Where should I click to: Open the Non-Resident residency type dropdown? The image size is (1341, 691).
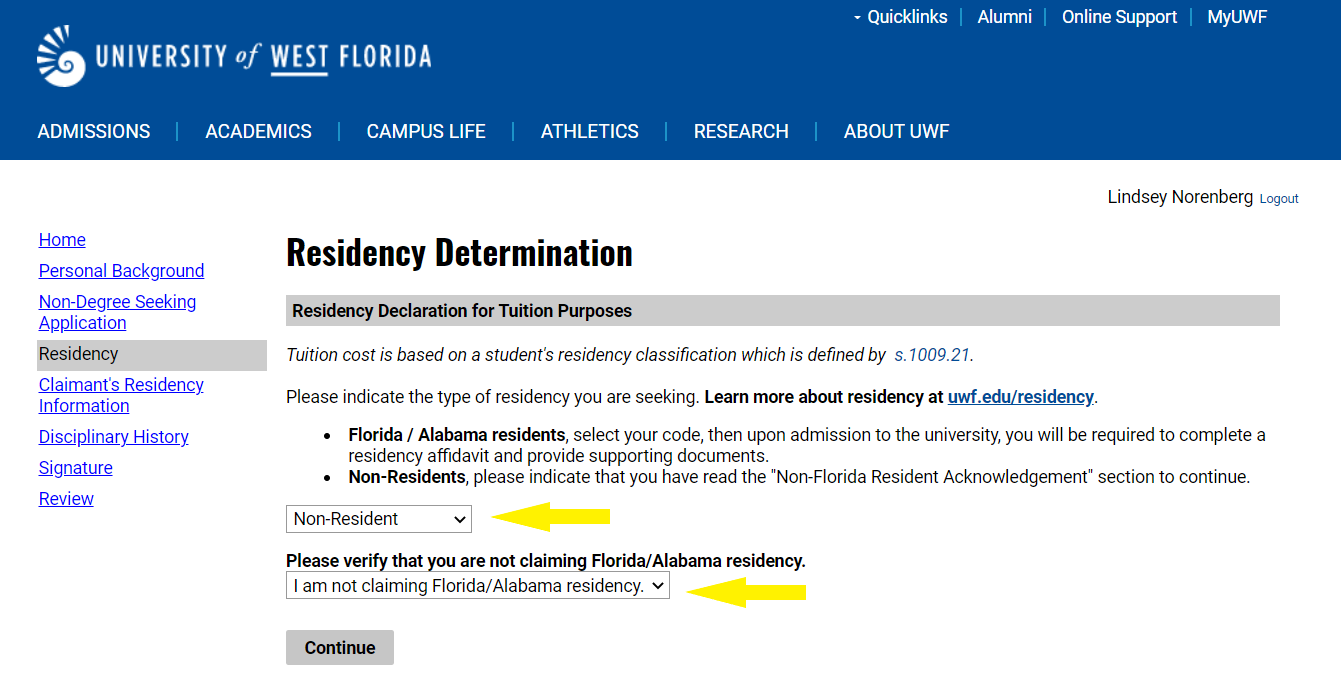pyautogui.click(x=378, y=519)
